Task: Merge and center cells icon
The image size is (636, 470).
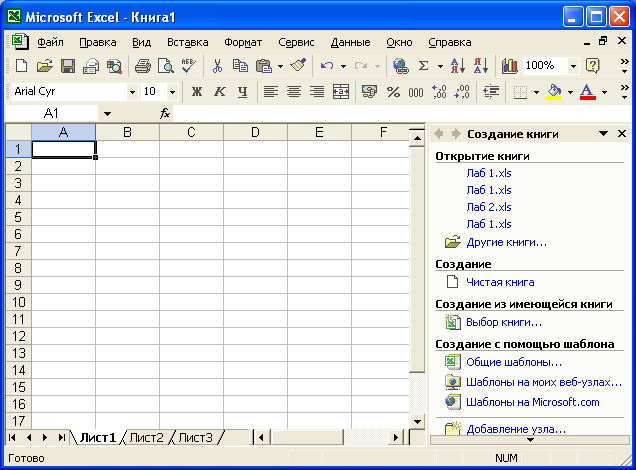Action: pyautogui.click(x=341, y=92)
